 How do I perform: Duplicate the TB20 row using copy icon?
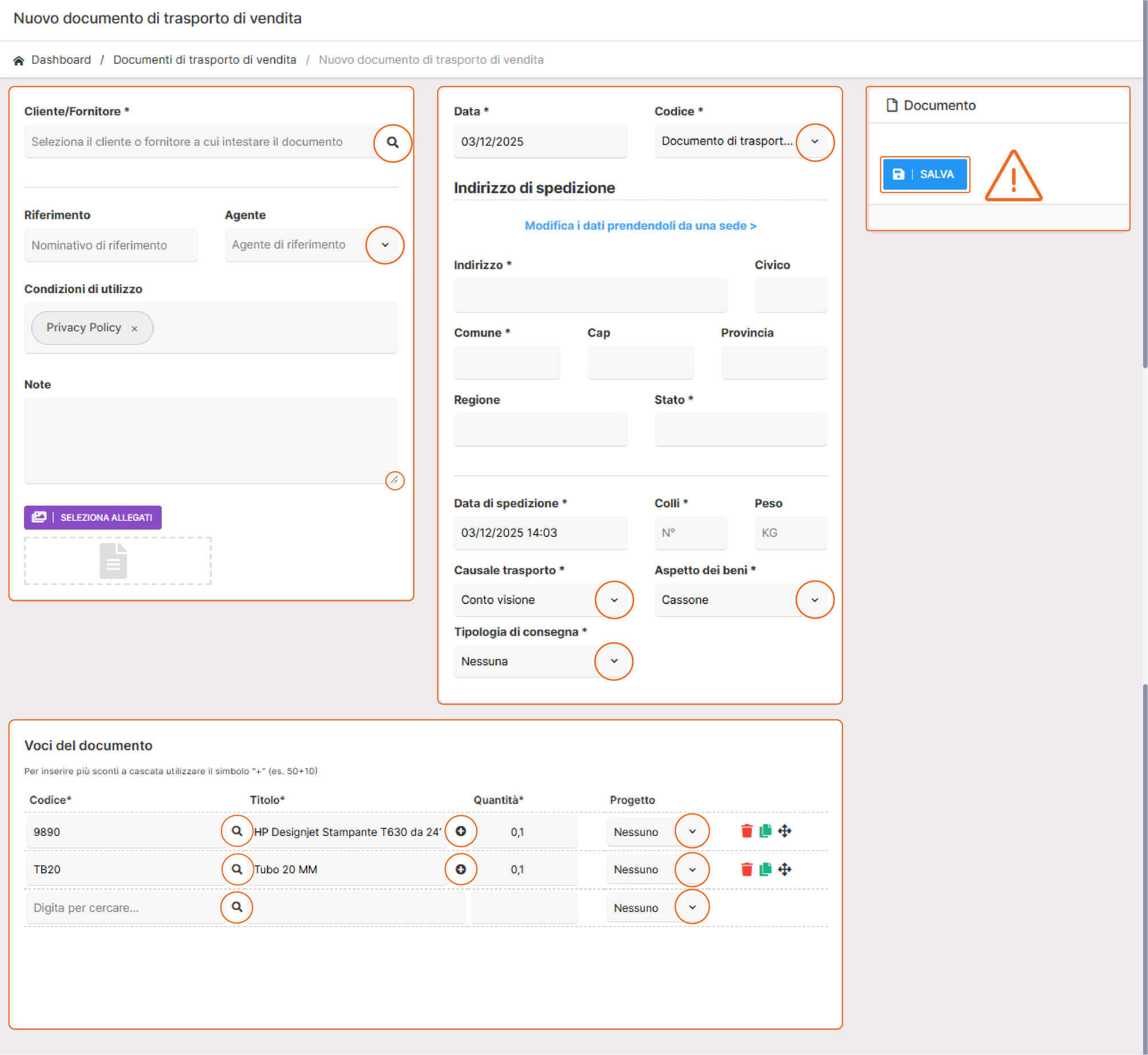[x=765, y=869]
